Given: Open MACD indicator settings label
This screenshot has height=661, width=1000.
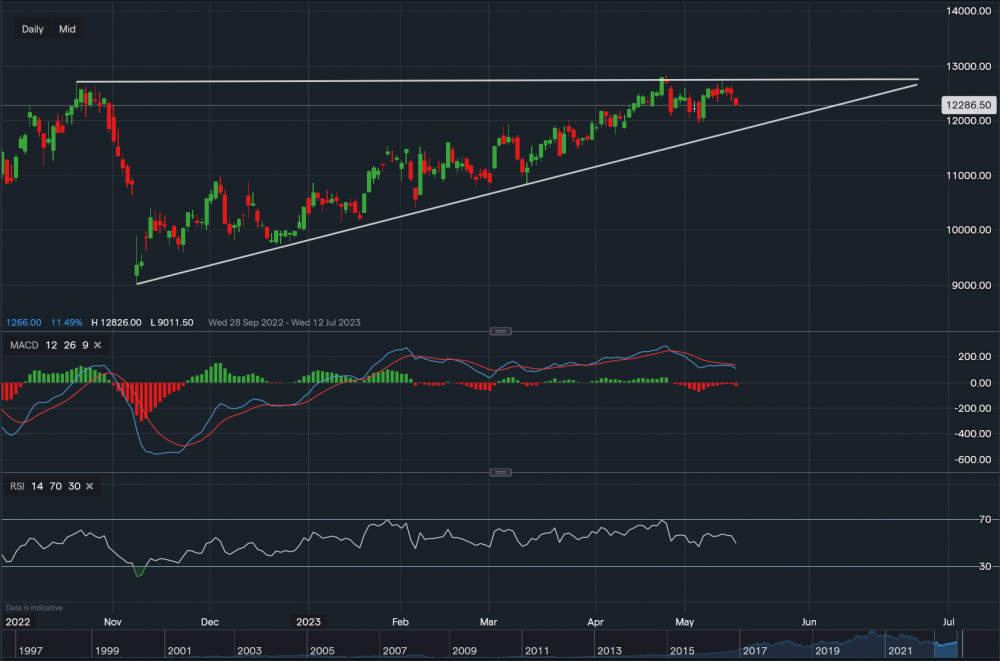Looking at the screenshot, I should click(27, 345).
